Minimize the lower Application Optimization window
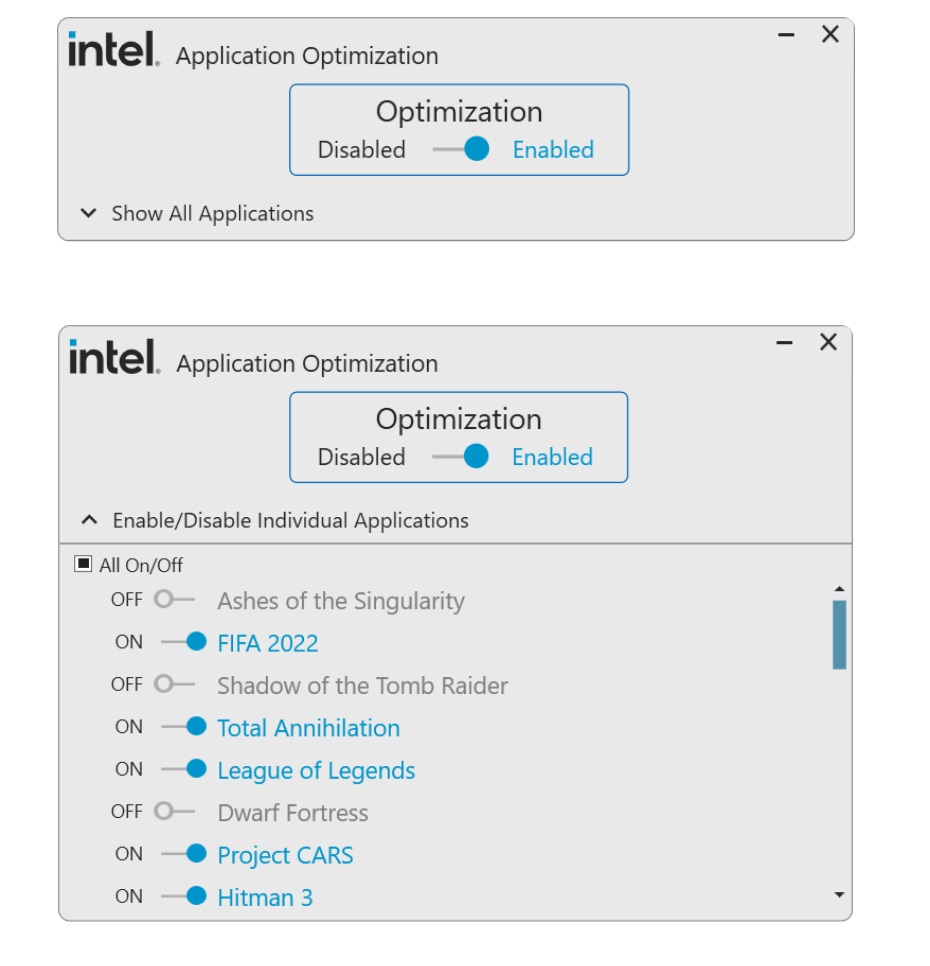This screenshot has height=966, width=930. point(784,343)
